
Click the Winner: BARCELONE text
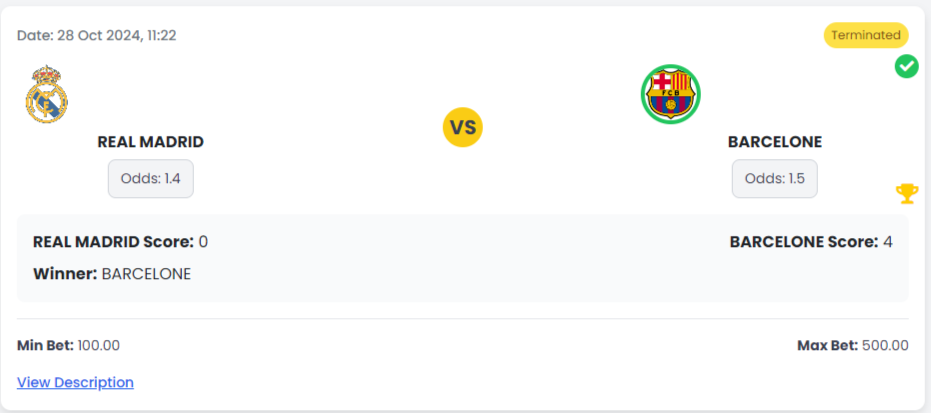click(x=112, y=273)
